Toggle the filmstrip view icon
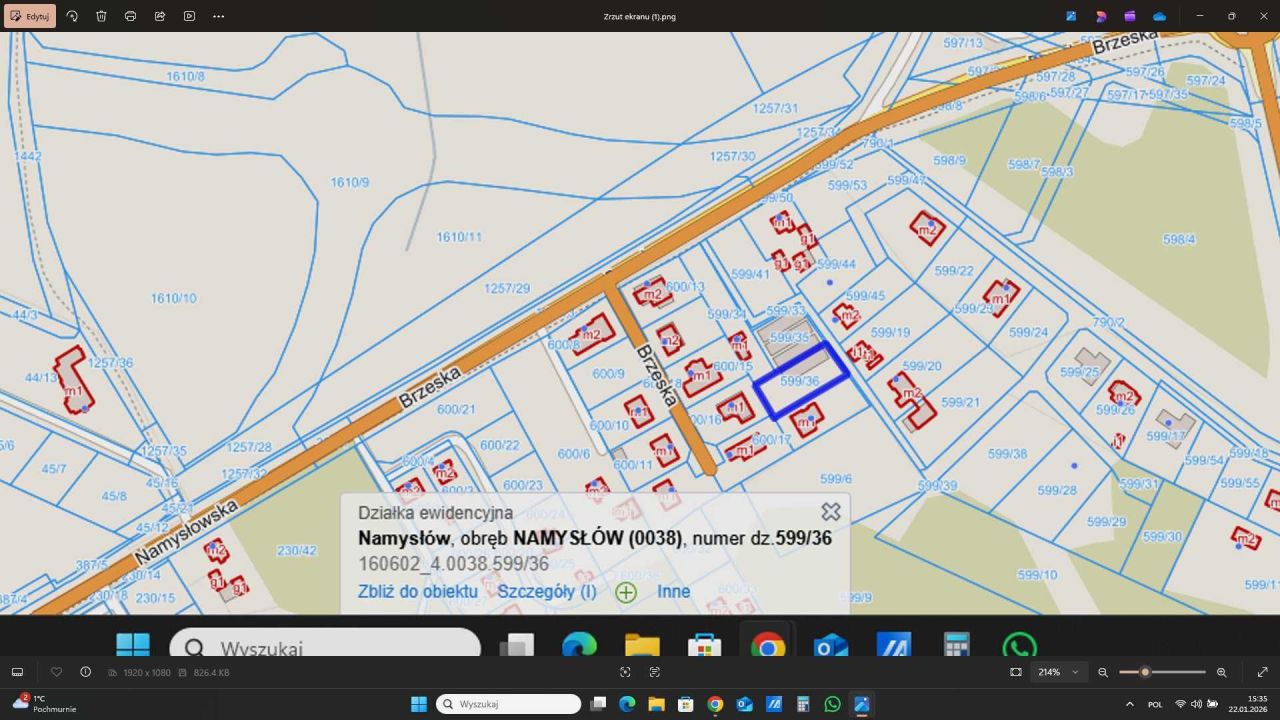The image size is (1280, 720). (17, 672)
